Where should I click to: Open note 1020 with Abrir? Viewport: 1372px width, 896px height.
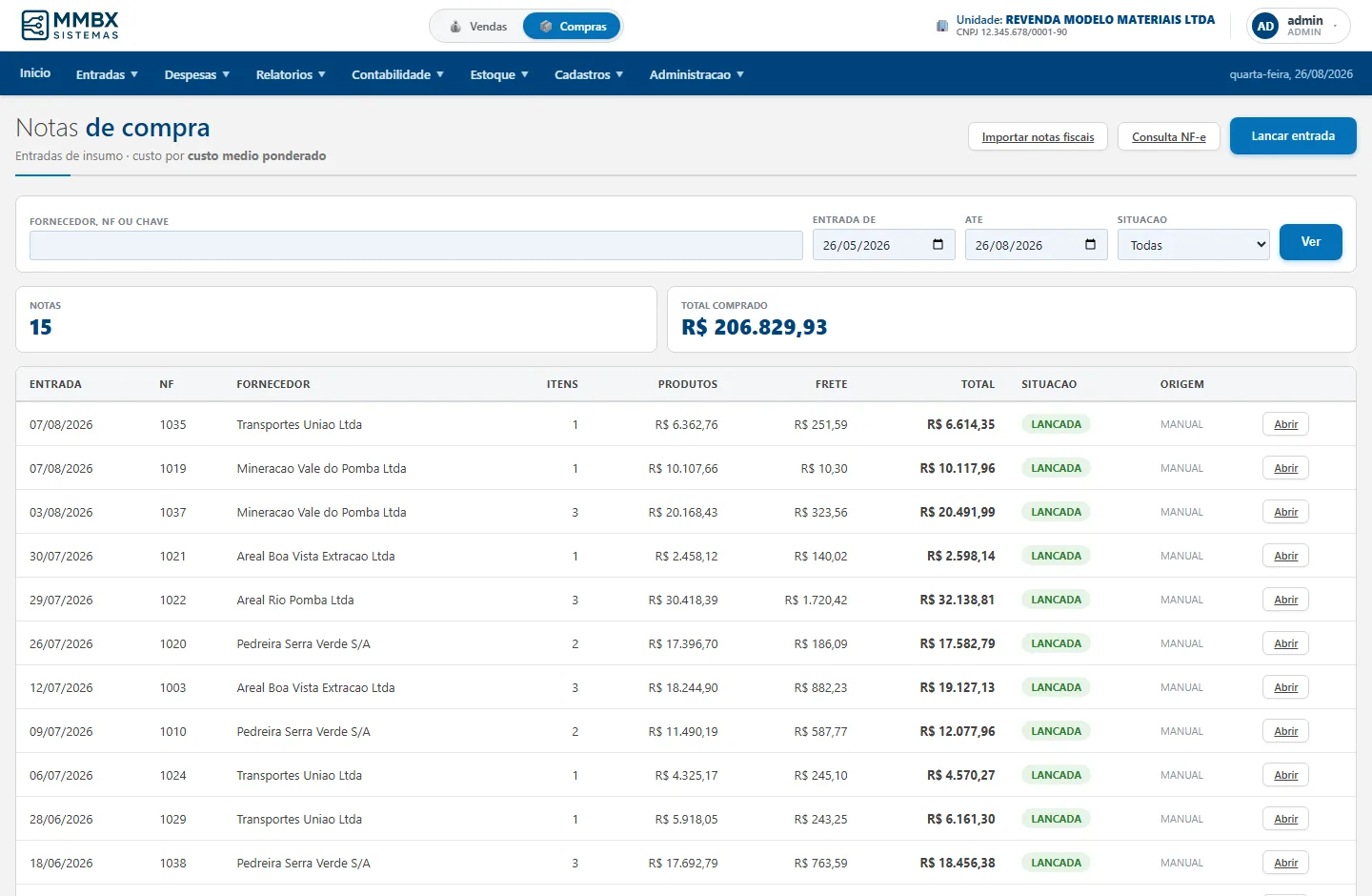1286,643
